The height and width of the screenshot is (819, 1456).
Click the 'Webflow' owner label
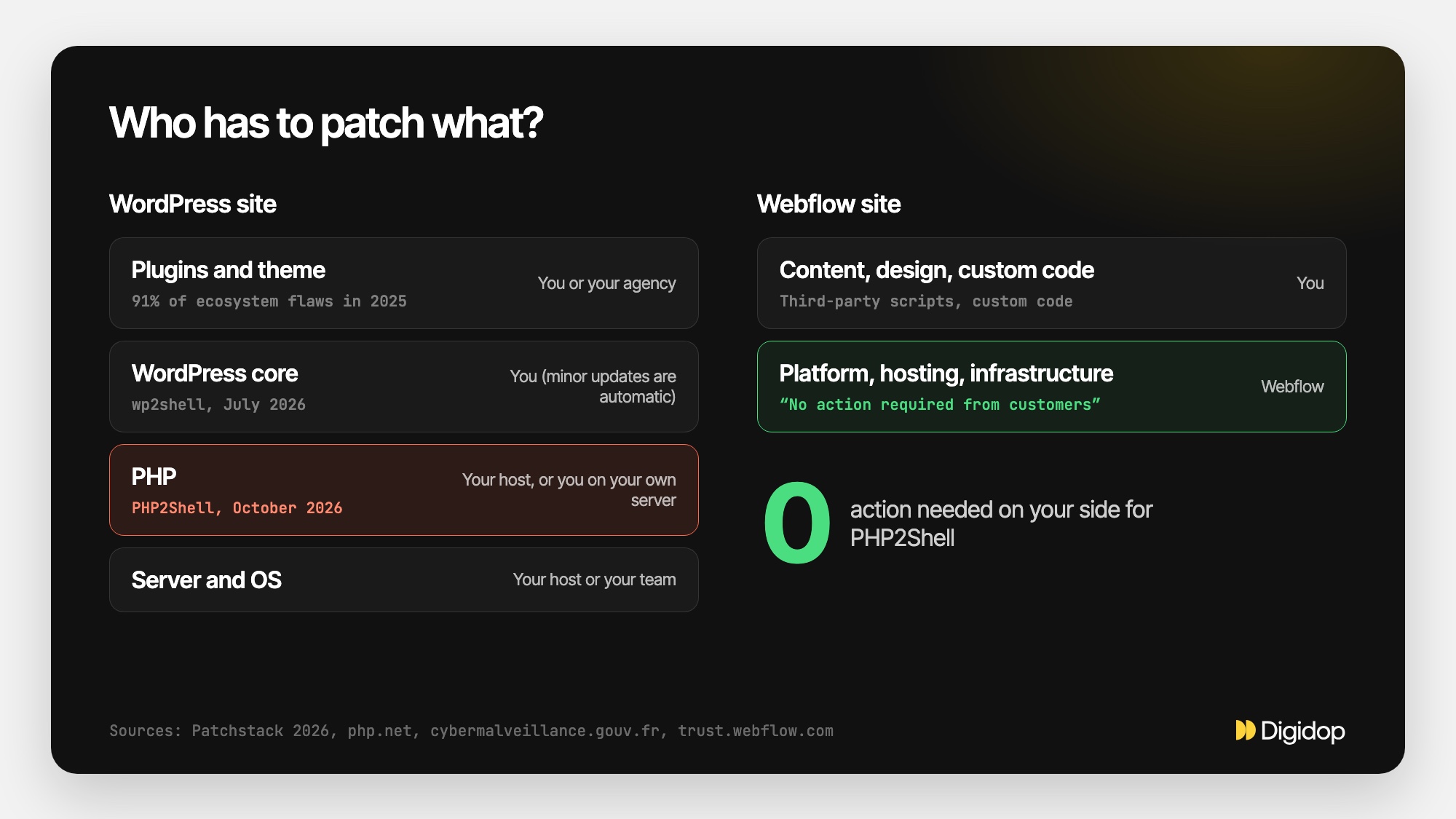coord(1292,387)
